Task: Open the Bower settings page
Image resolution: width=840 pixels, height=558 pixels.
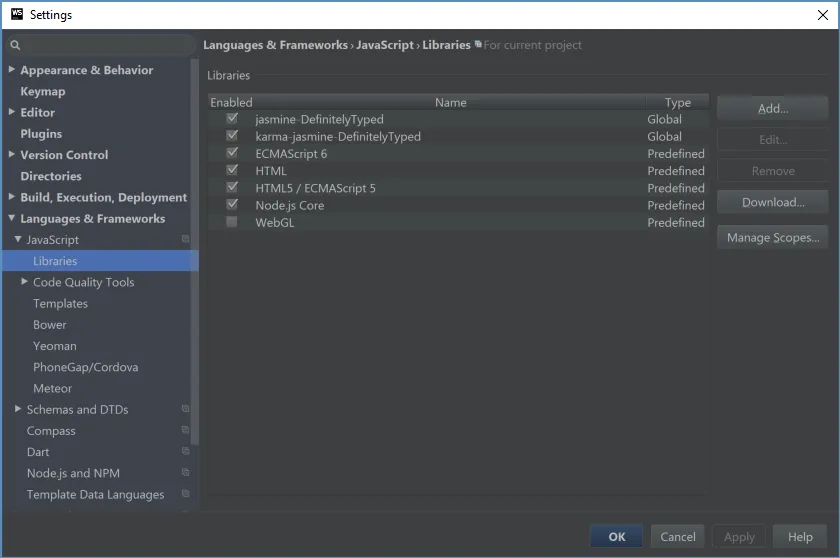Action: point(50,325)
